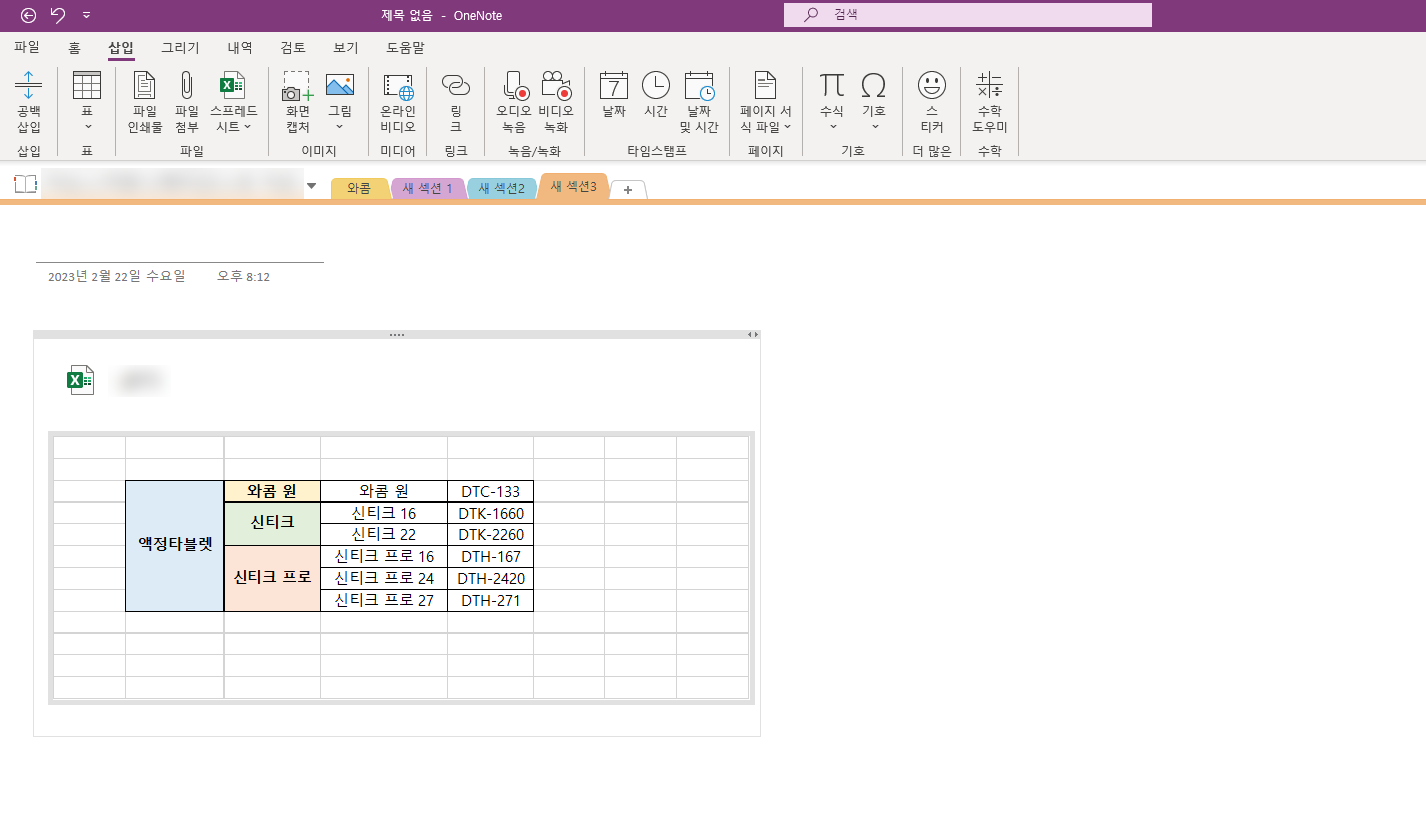Open the 검토 ribbon tab
This screenshot has width=1426, height=835.
(x=293, y=47)
